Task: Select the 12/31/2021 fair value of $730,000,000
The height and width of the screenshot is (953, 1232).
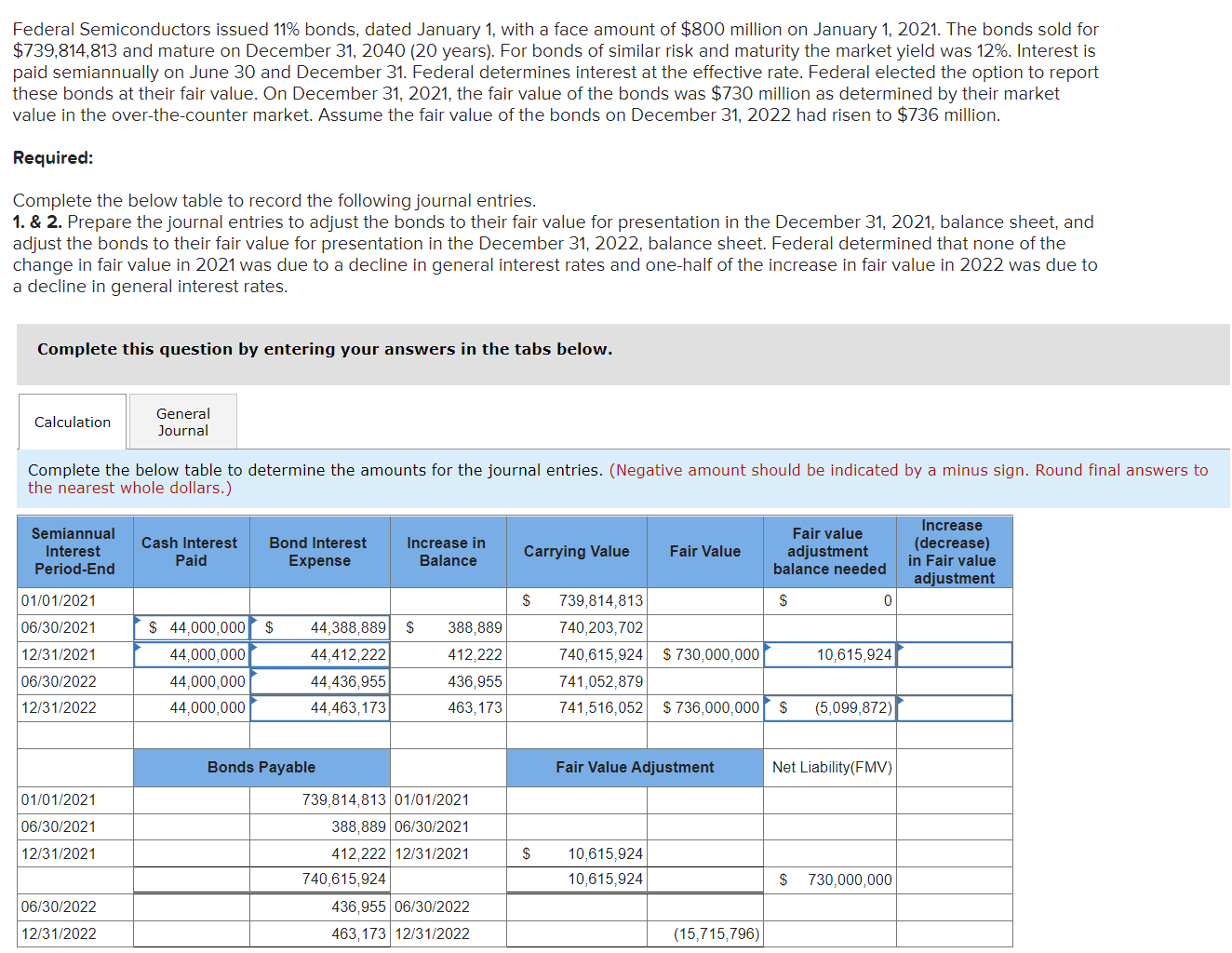Action: pyautogui.click(x=705, y=655)
